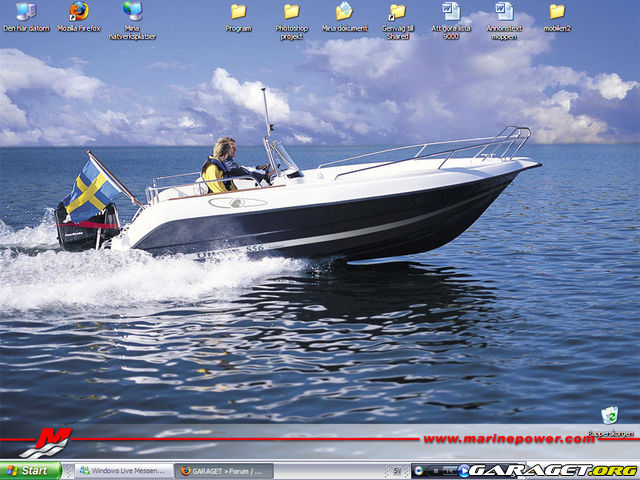Open Mina nätverksplatser icon

[x=132, y=12]
